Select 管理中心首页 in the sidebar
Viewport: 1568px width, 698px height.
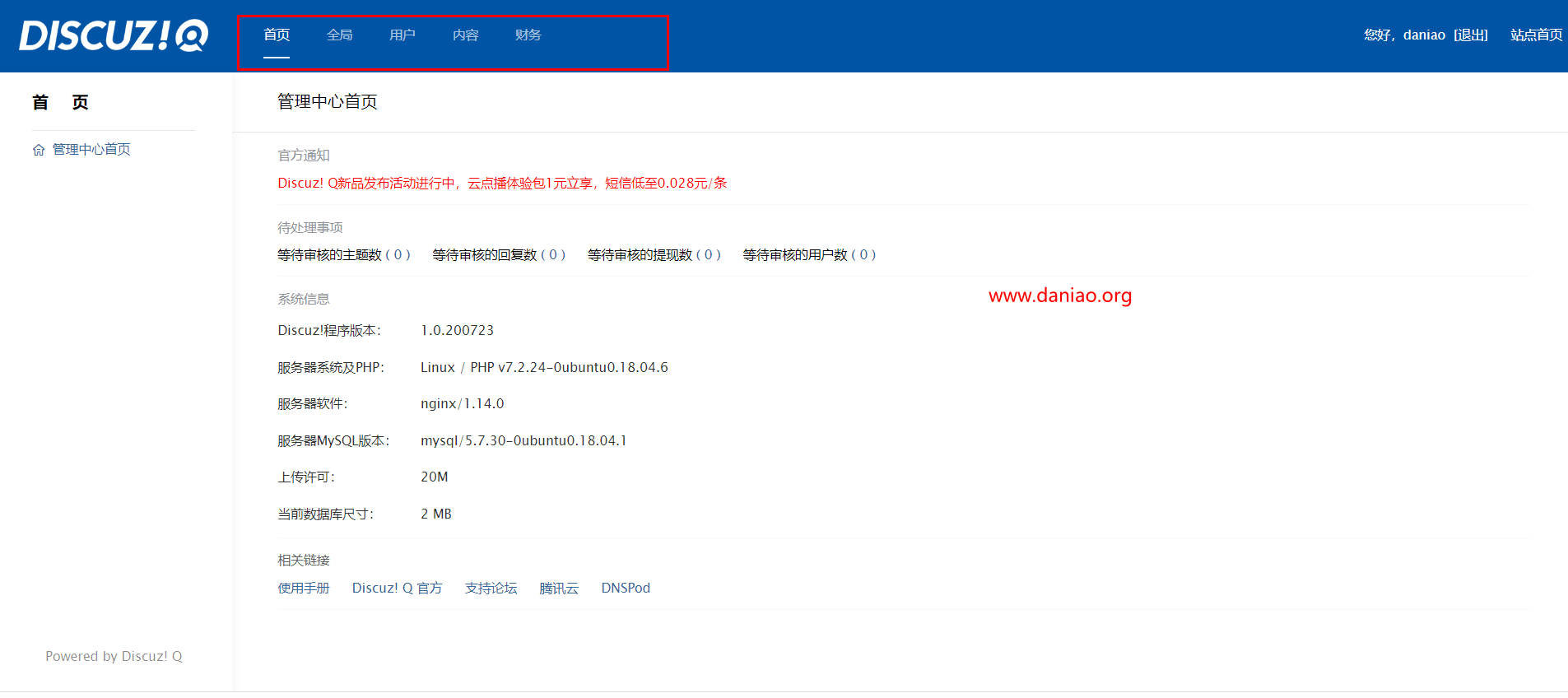point(91,149)
